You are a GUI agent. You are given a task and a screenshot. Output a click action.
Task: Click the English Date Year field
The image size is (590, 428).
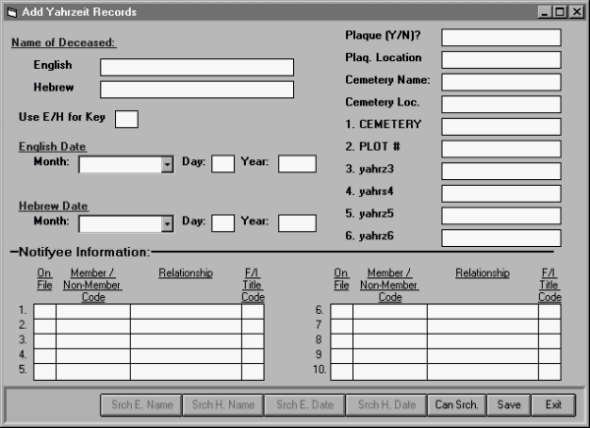pyautogui.click(x=297, y=164)
